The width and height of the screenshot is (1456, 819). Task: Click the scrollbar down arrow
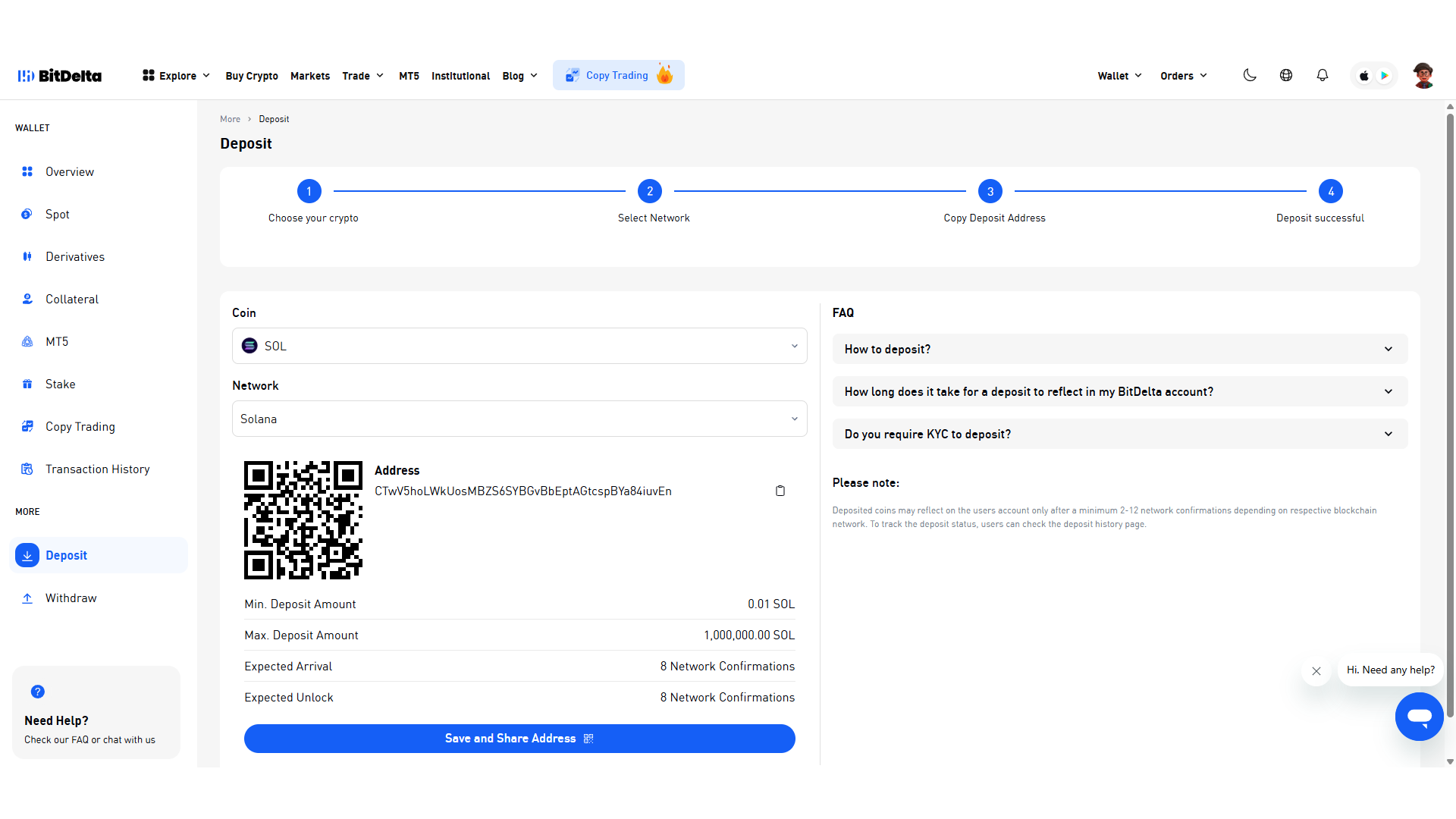[1450, 761]
